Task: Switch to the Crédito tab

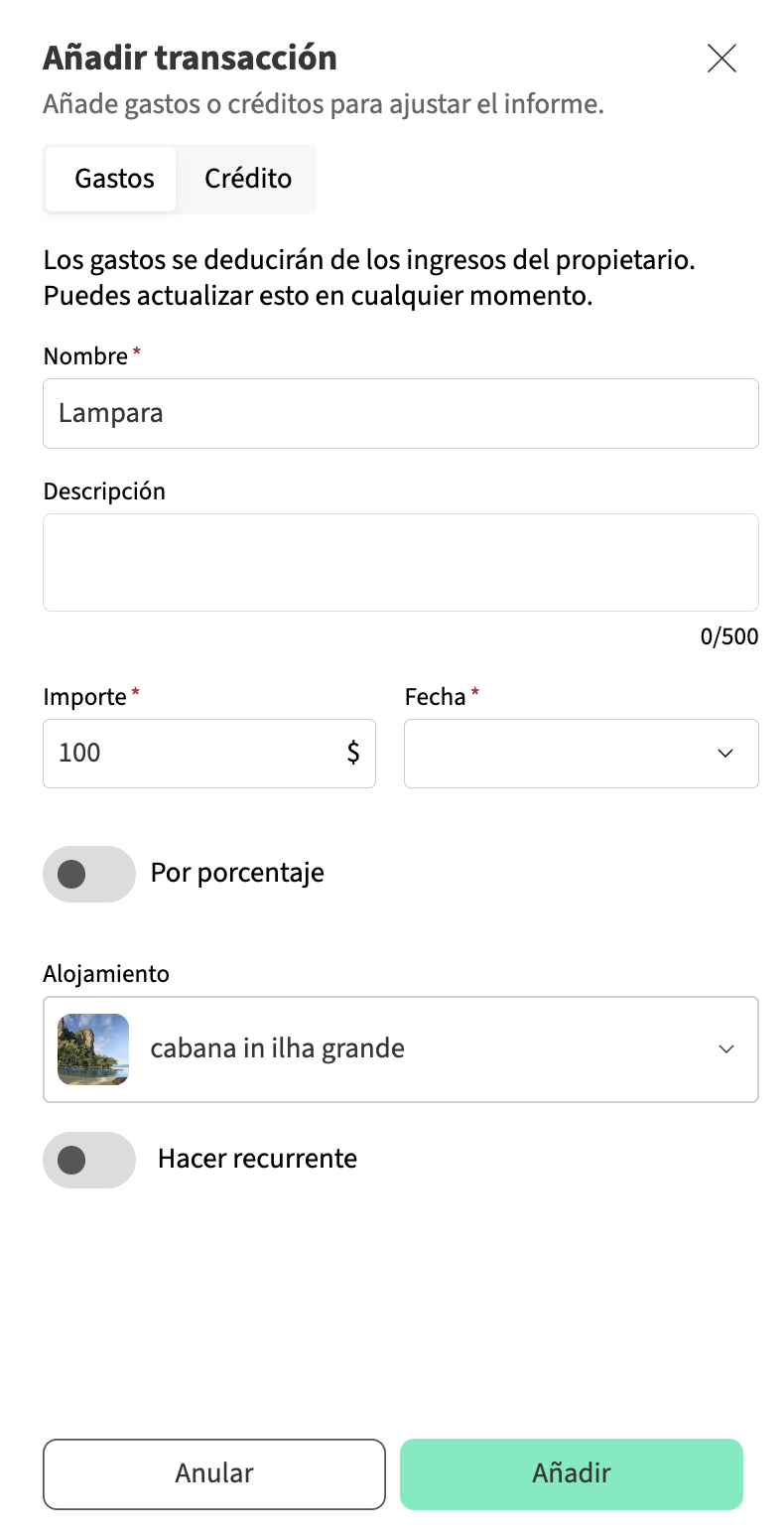Action: coord(248,179)
